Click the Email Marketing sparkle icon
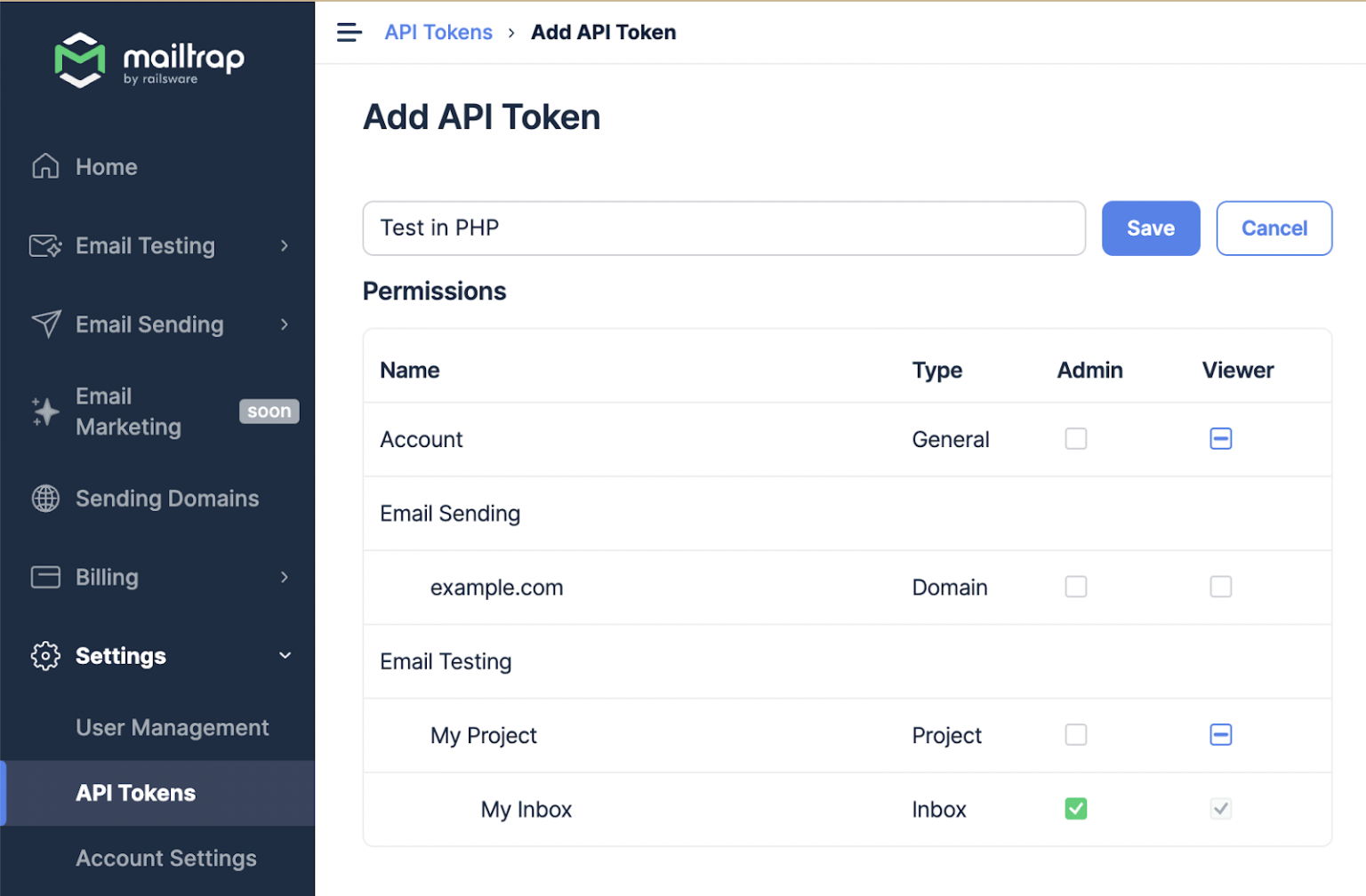 point(45,412)
